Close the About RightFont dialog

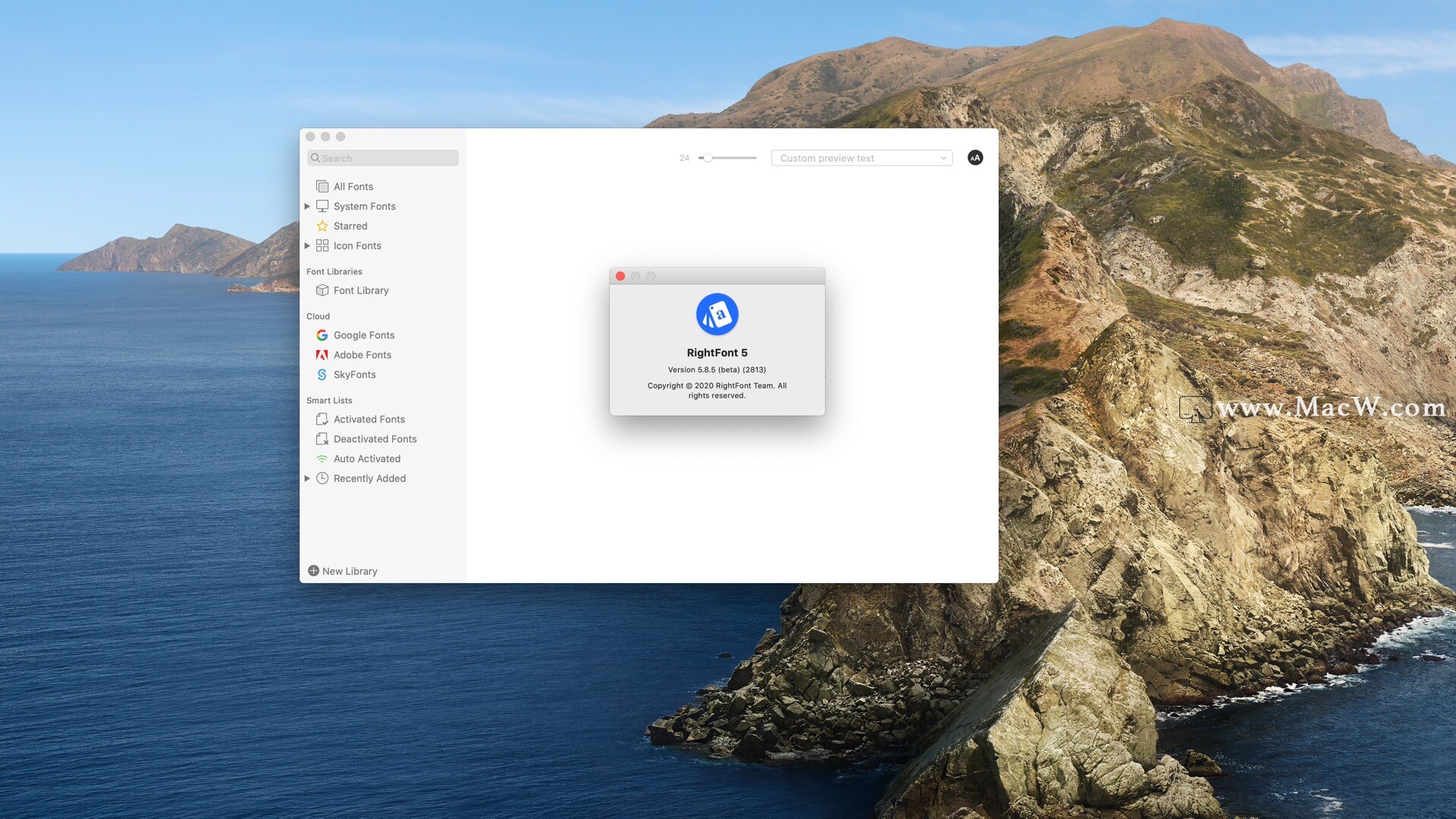[x=620, y=276]
